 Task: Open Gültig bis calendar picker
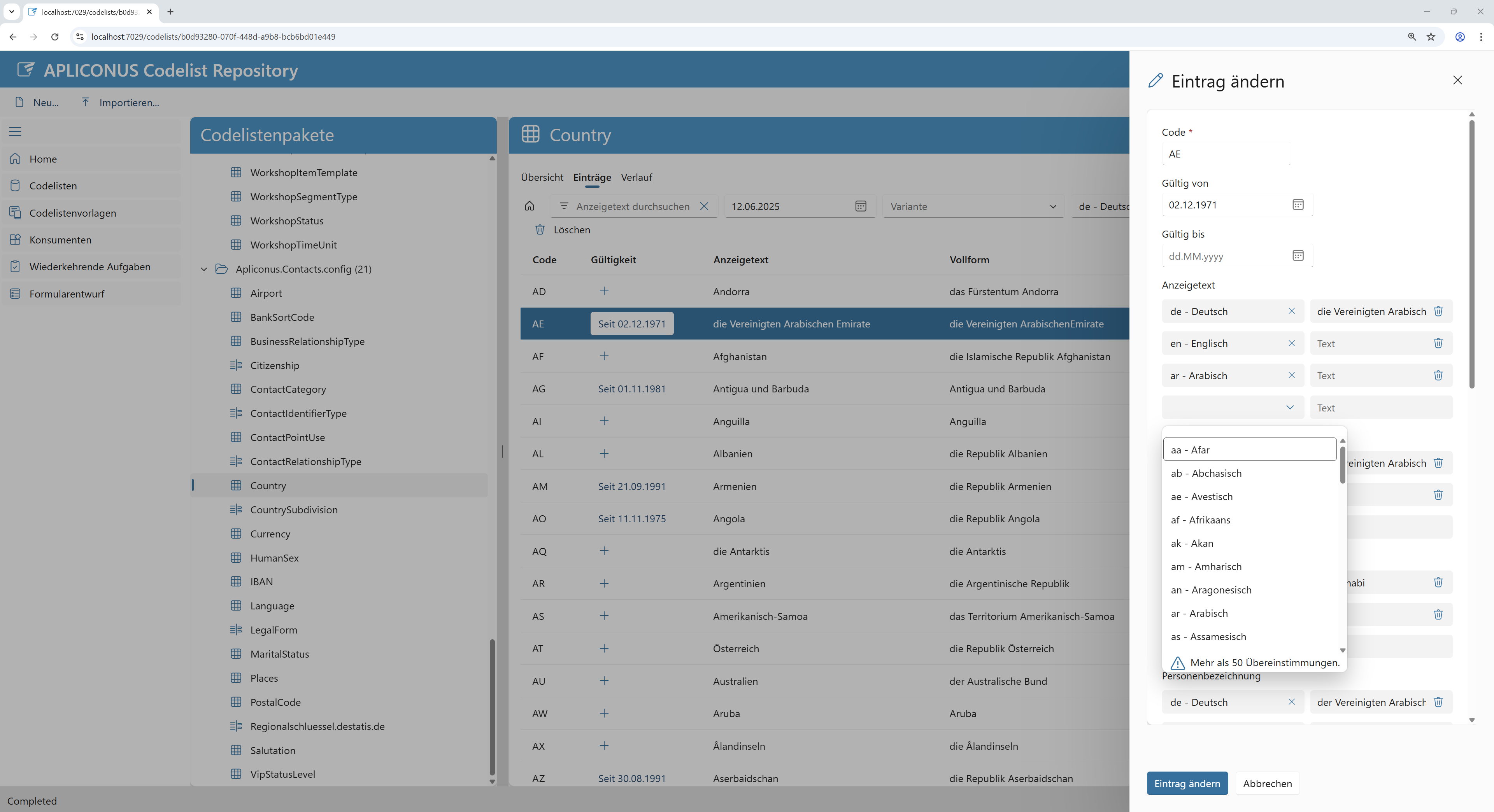1298,255
